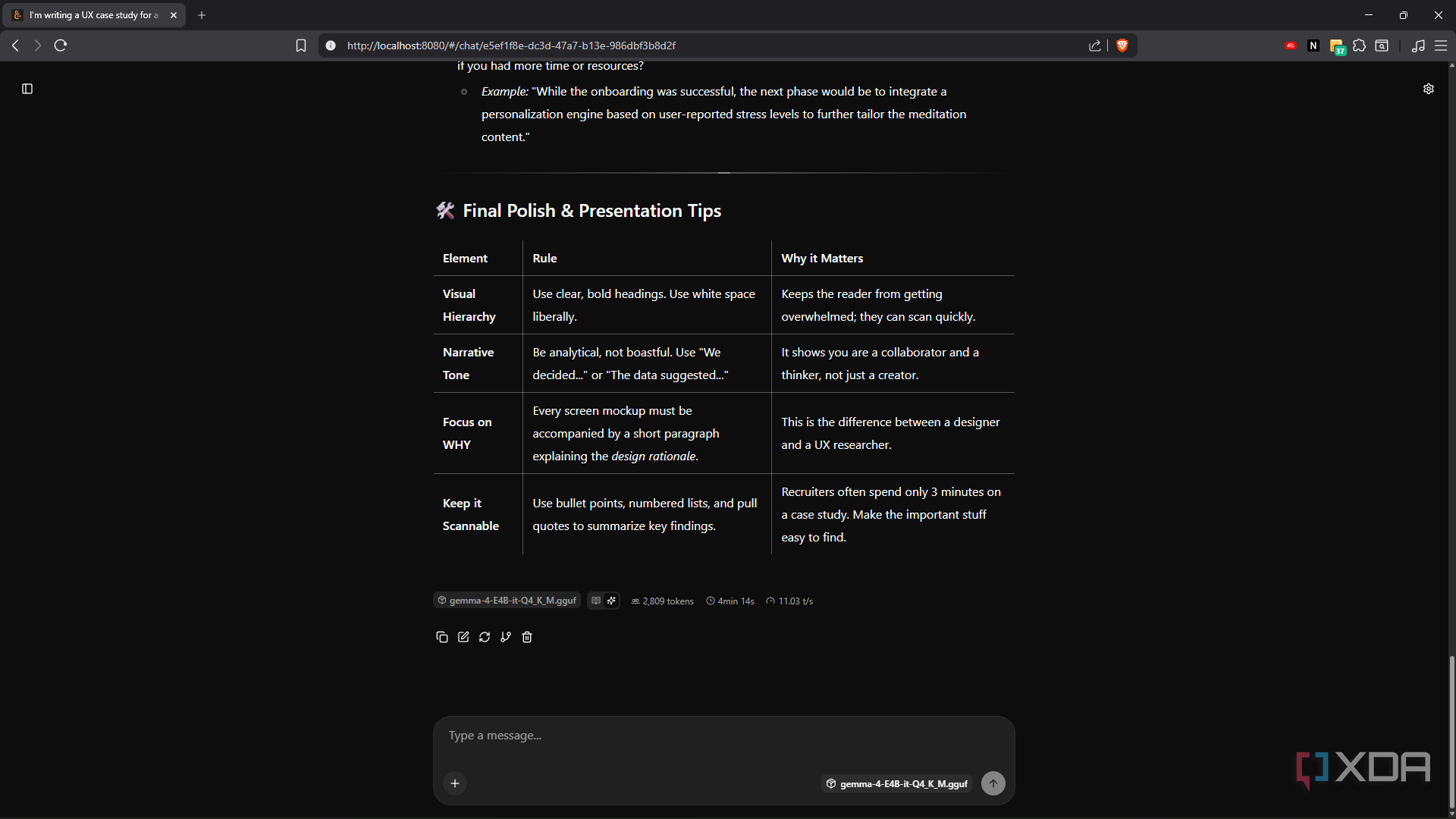The width and height of the screenshot is (1456, 819).
Task: Click the gemma-4-E4B-it-Q4_K_M.gguf badge under the response
Action: click(x=507, y=601)
